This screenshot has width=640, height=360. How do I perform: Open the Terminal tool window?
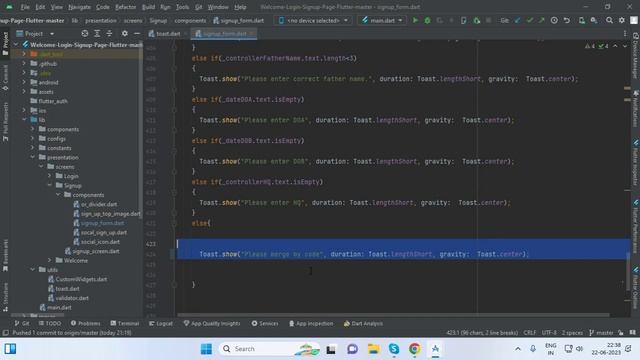tap(124, 323)
